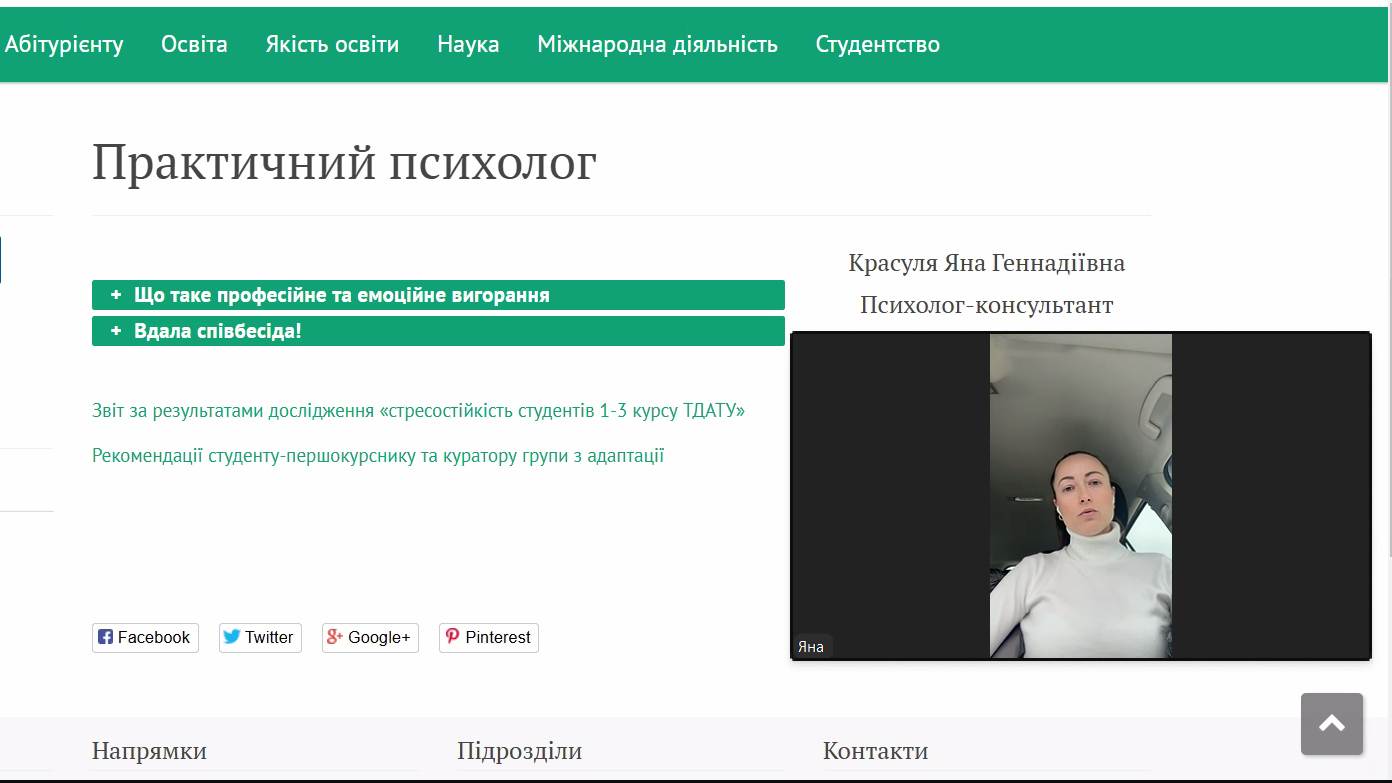Open 'Рекомендації студенту-першокурснику' link
Image resolution: width=1392 pixels, height=783 pixels.
pos(378,456)
